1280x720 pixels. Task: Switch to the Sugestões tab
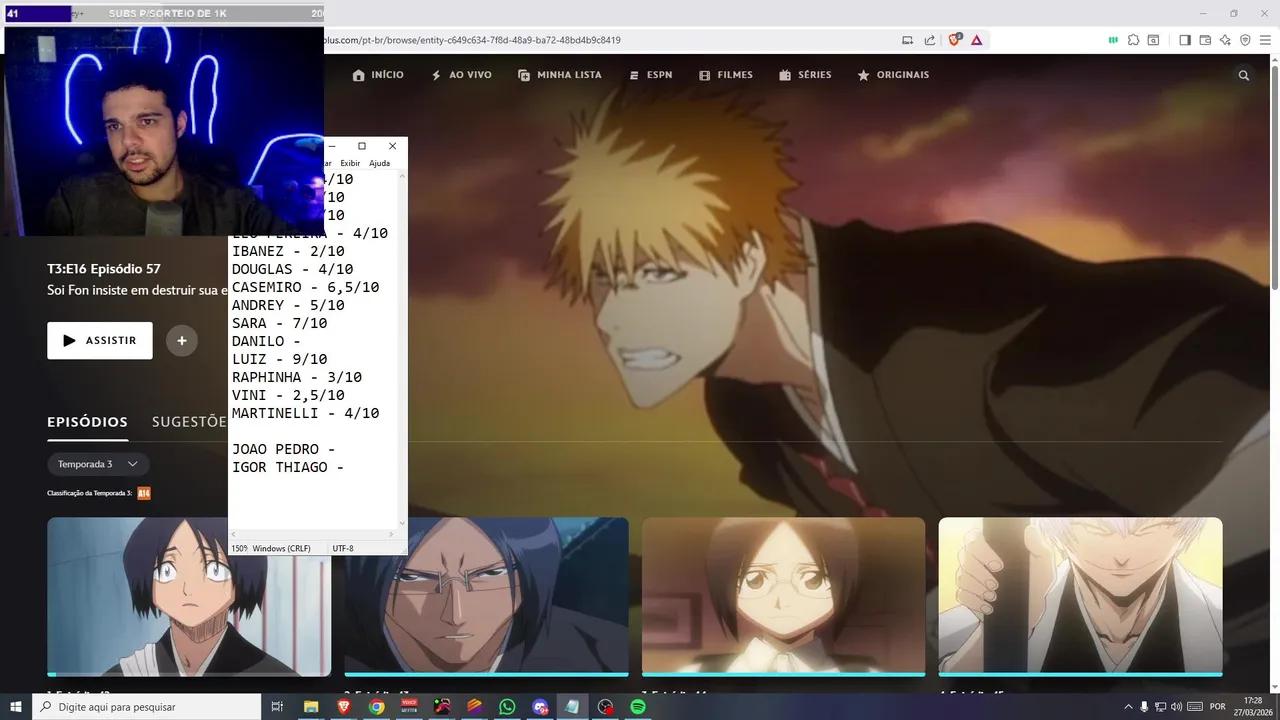pyautogui.click(x=189, y=422)
